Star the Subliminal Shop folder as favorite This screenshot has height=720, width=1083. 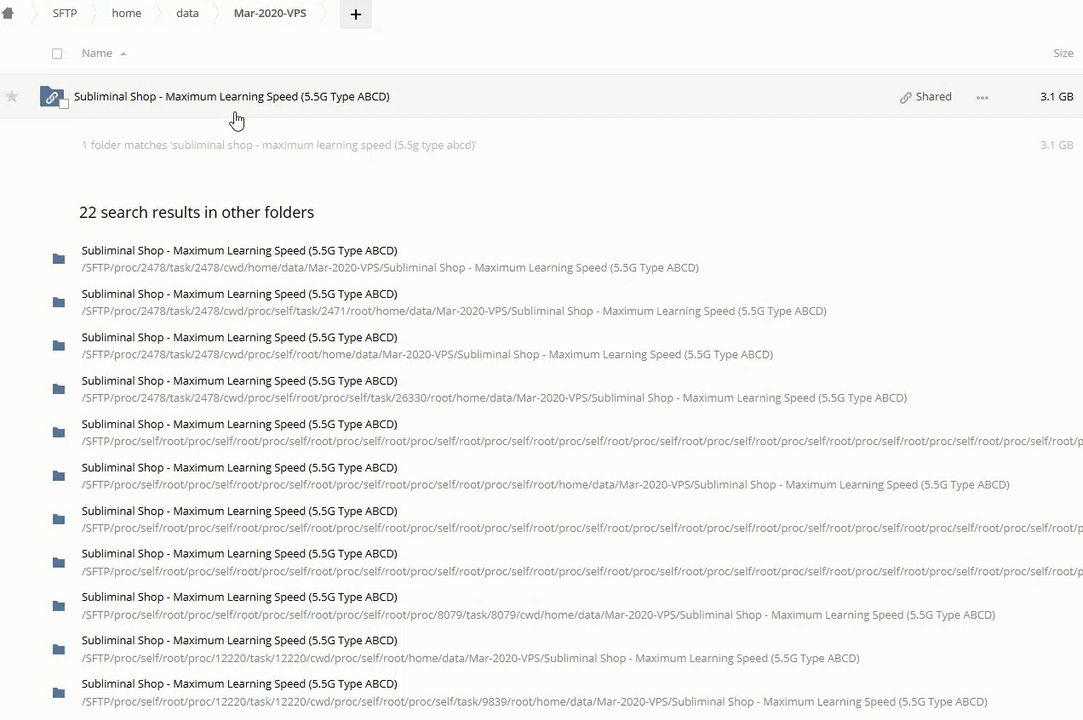coord(12,97)
